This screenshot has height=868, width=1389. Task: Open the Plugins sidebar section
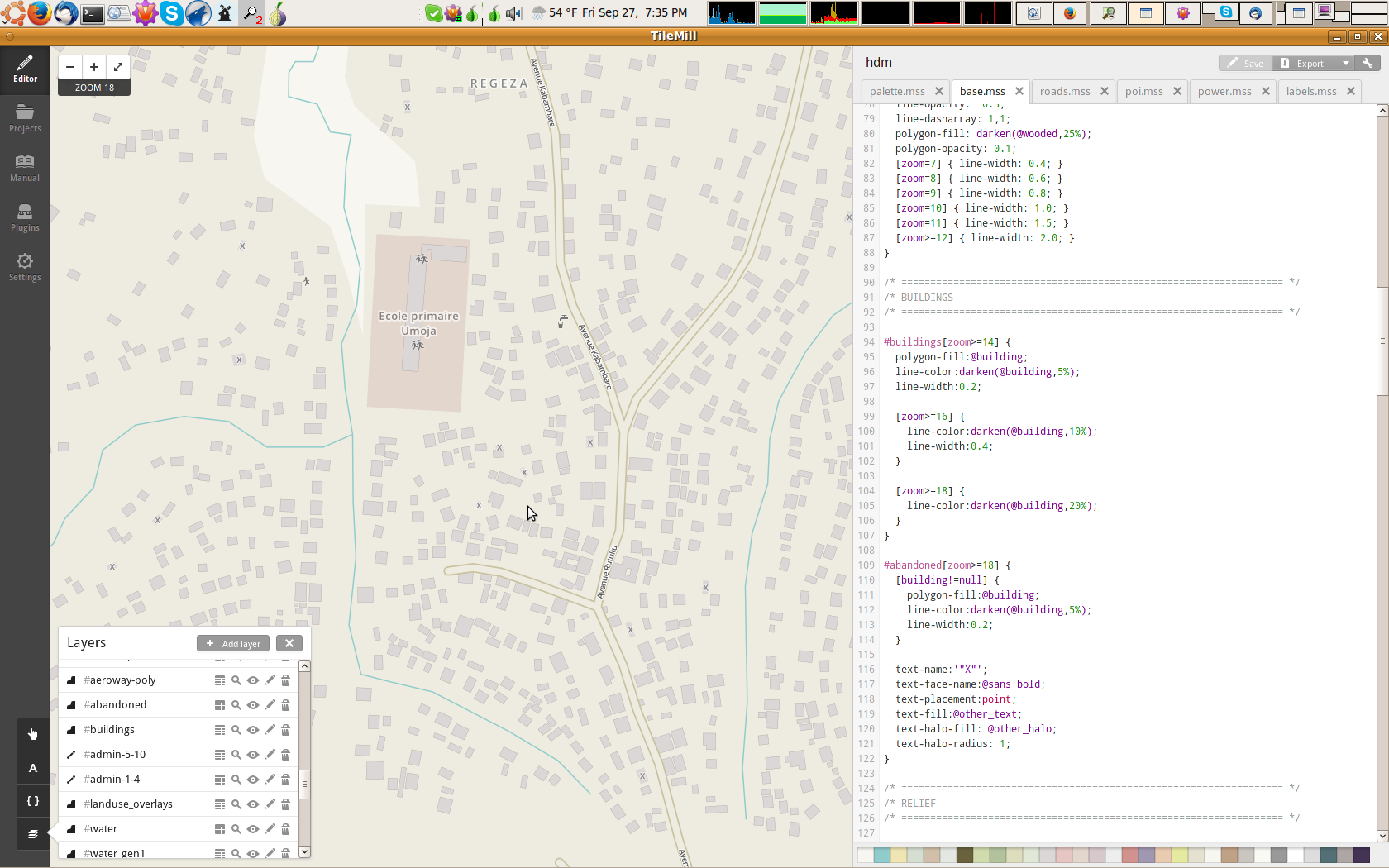coord(25,218)
